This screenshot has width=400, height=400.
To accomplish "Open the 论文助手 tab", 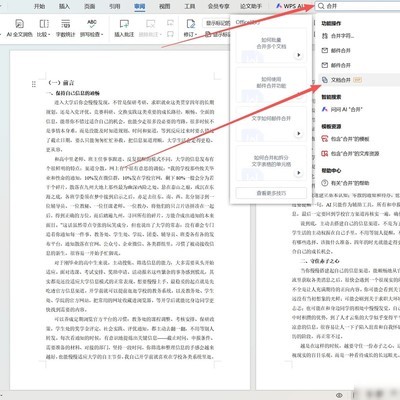I will pos(251,6).
